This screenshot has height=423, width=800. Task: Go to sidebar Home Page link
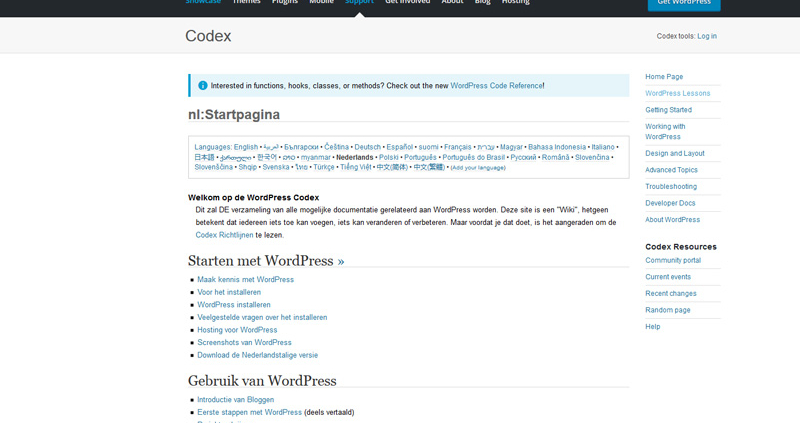(x=664, y=77)
